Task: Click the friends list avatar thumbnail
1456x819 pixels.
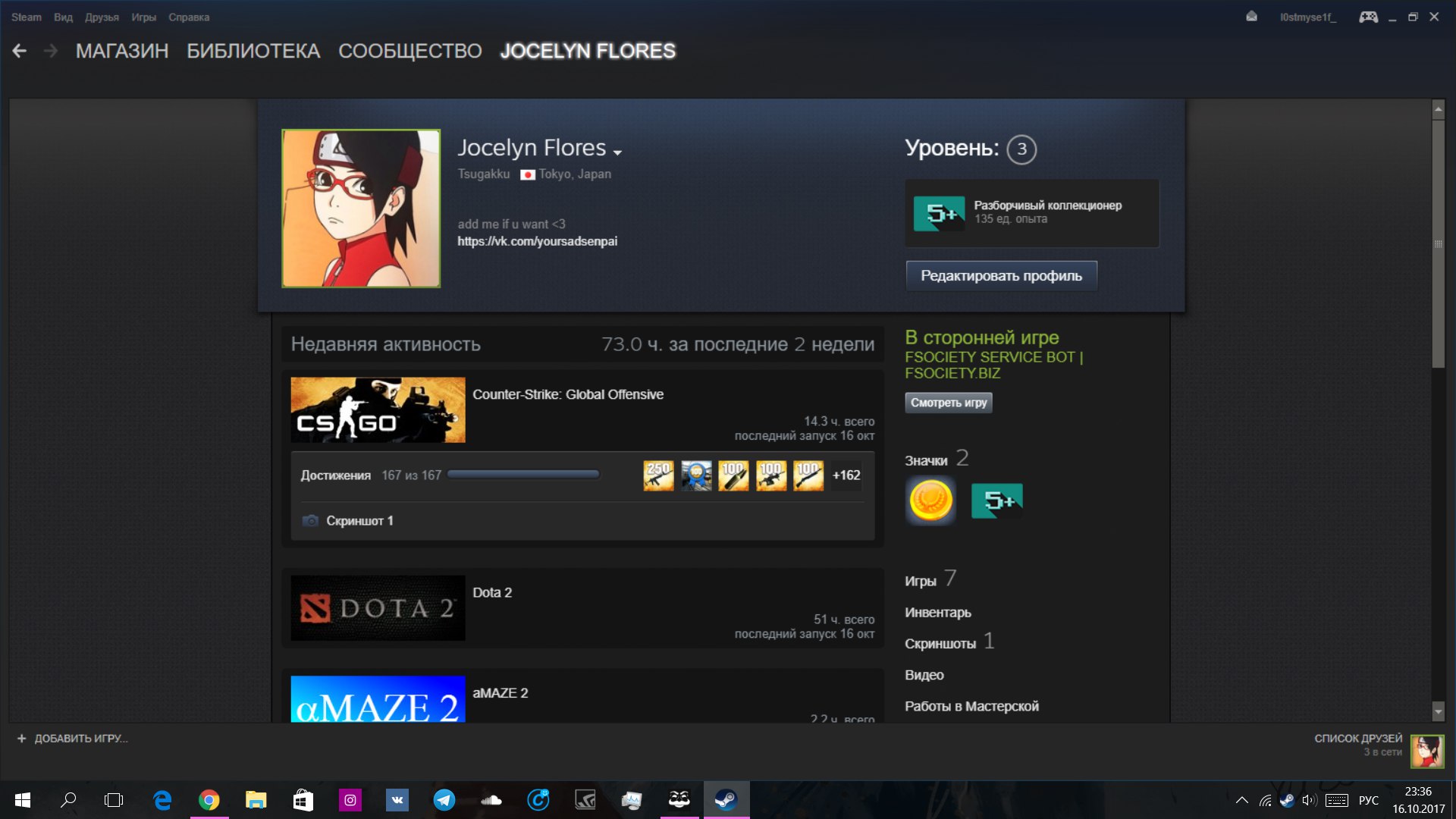Action: [x=1427, y=752]
